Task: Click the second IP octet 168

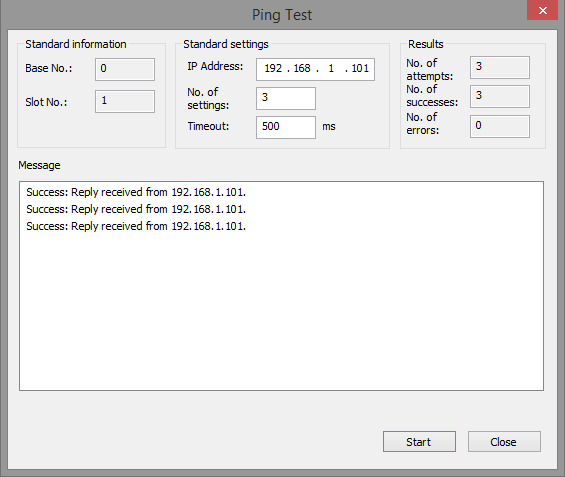Action: click(x=302, y=68)
